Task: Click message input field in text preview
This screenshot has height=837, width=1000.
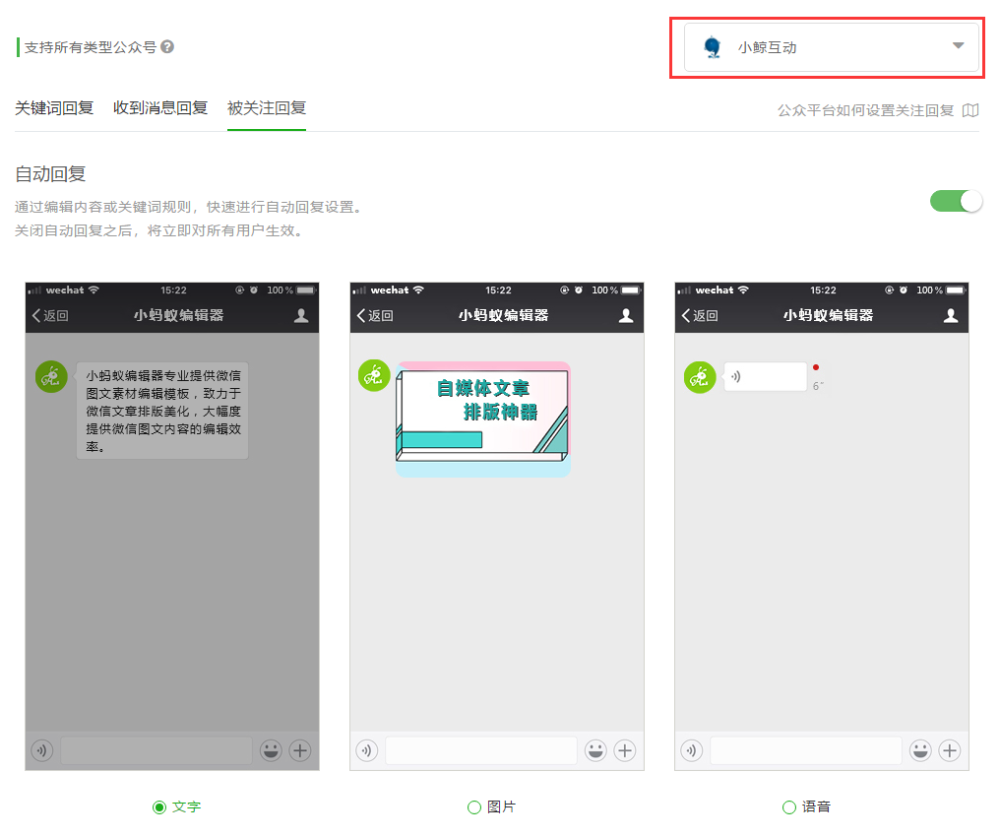Action: tap(156, 751)
